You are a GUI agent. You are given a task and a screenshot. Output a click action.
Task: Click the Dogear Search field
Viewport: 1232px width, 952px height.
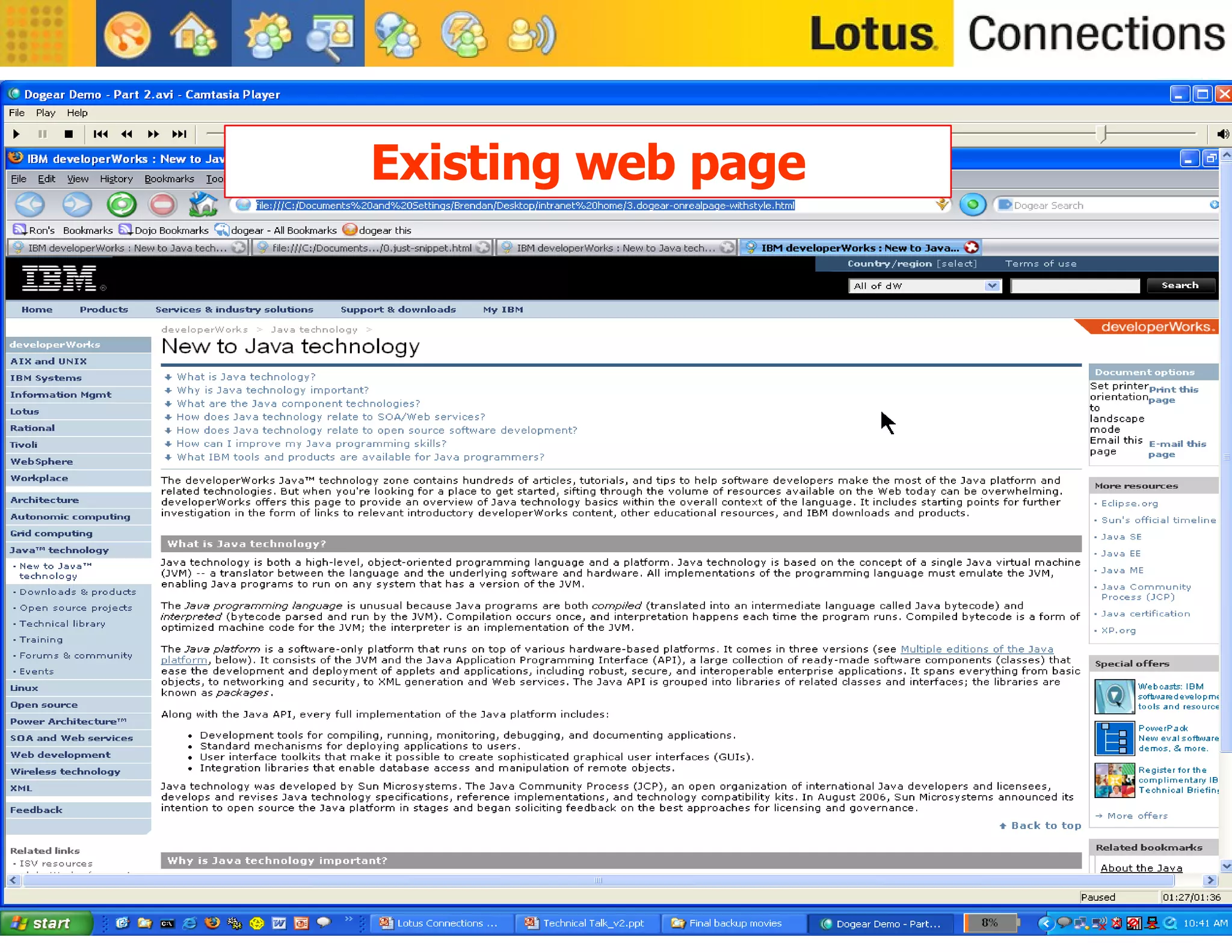click(x=1108, y=205)
